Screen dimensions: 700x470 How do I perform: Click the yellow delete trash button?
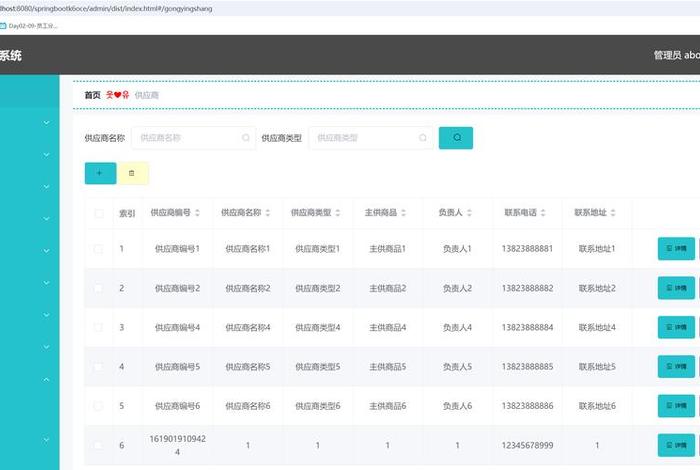point(133,173)
